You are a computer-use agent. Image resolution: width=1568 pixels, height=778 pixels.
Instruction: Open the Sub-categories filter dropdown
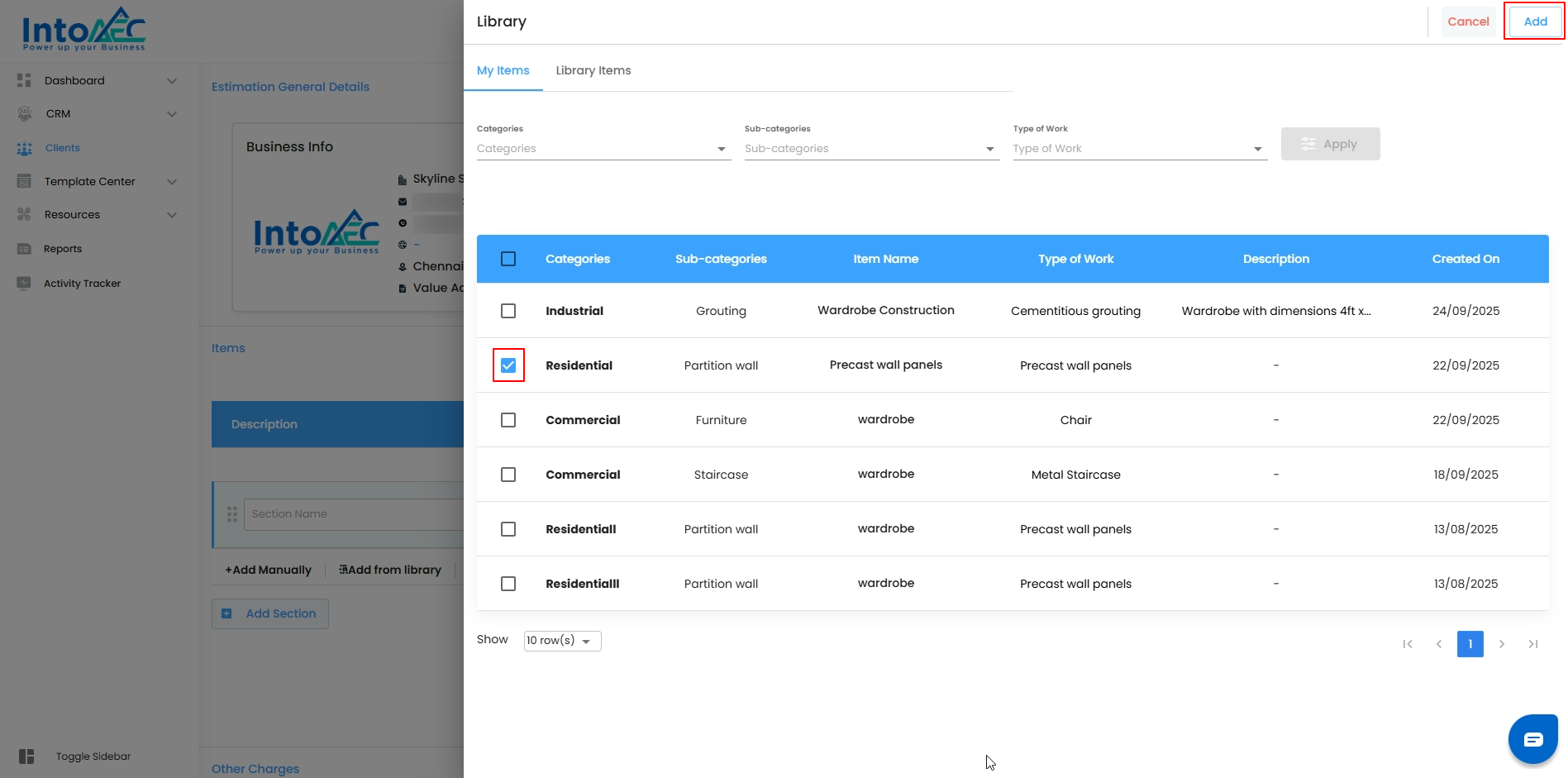tap(871, 149)
